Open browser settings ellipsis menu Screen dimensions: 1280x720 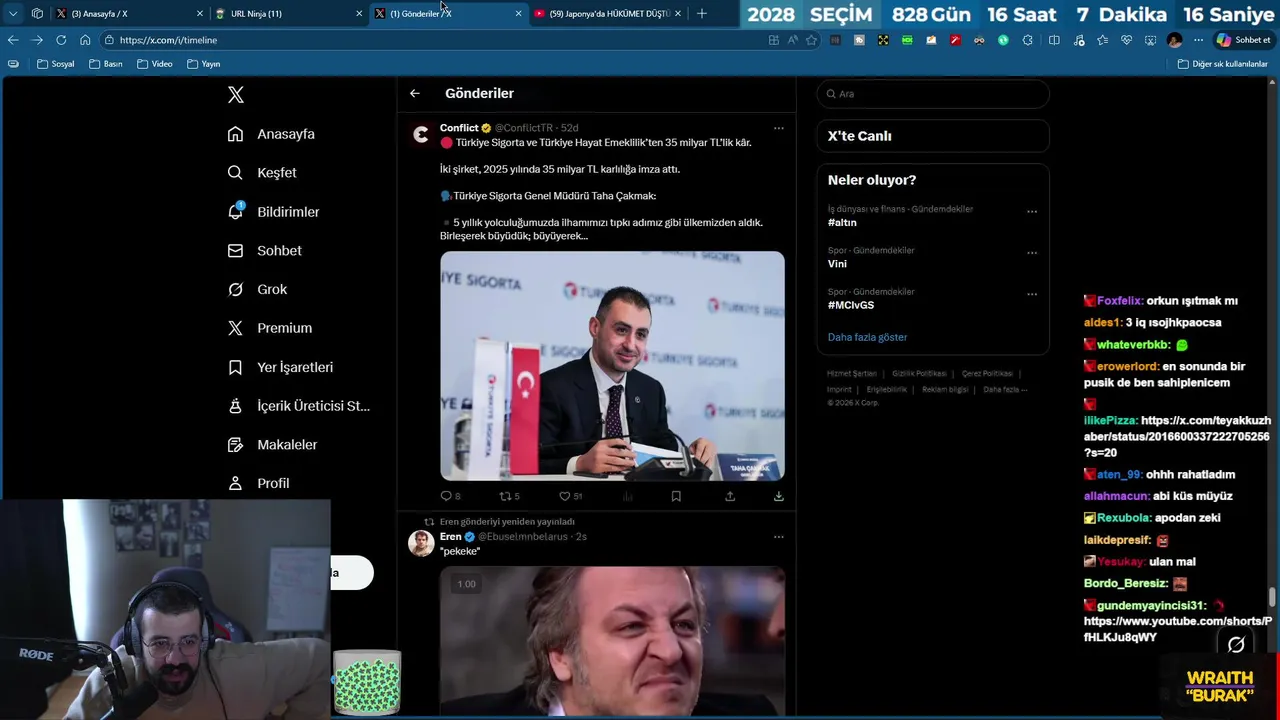1198,40
